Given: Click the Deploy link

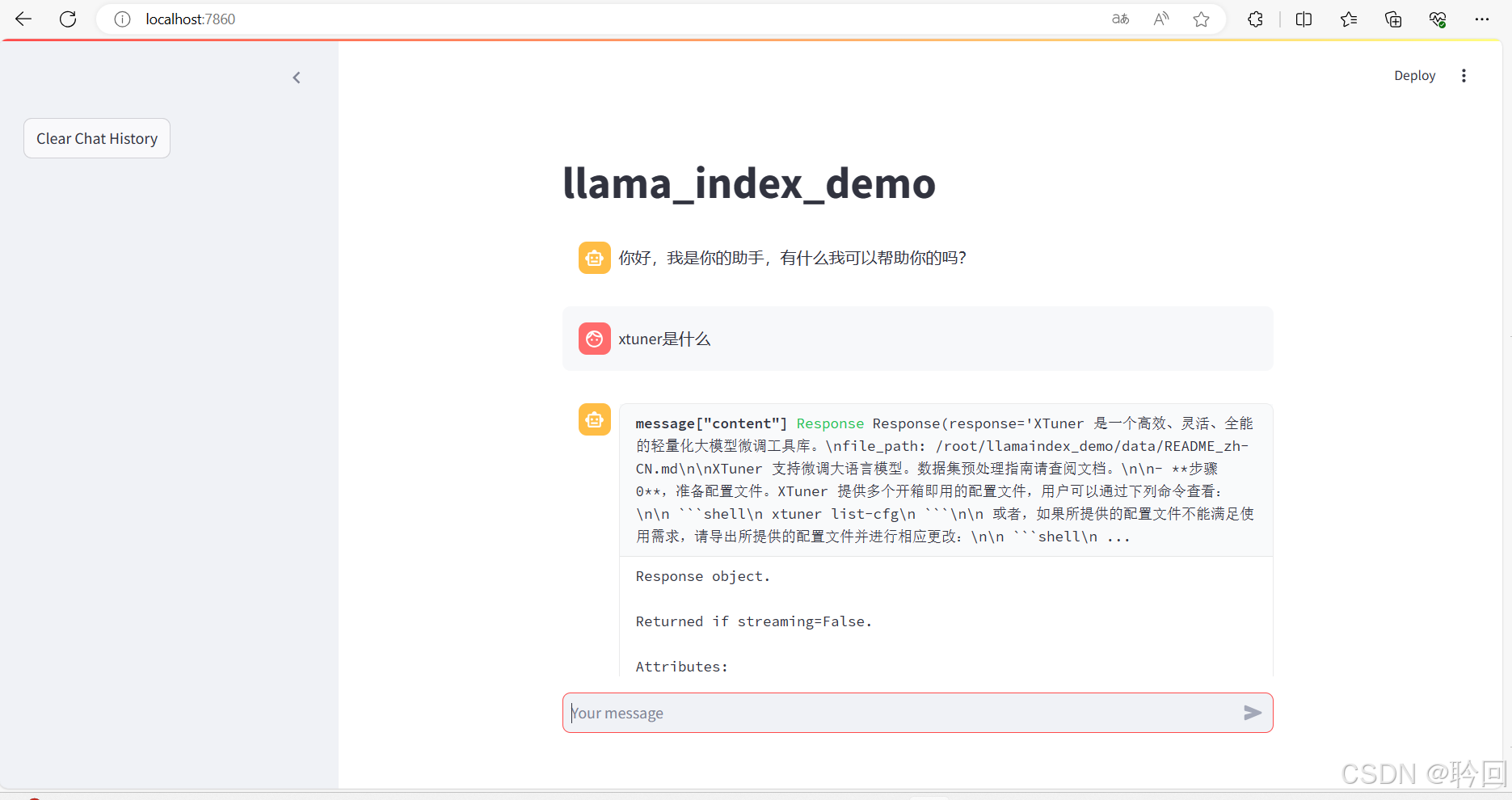Looking at the screenshot, I should pos(1414,75).
